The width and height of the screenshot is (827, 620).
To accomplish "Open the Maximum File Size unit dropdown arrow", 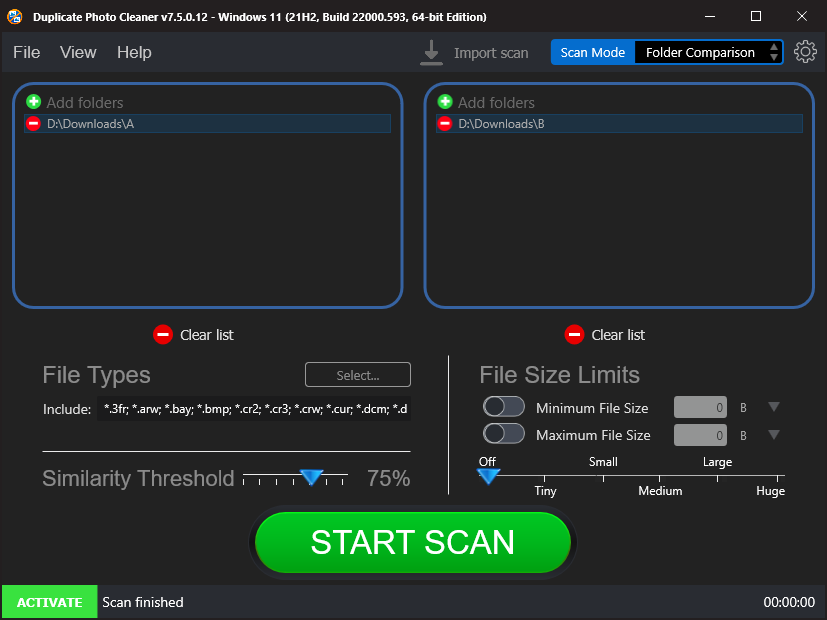I will (x=774, y=434).
